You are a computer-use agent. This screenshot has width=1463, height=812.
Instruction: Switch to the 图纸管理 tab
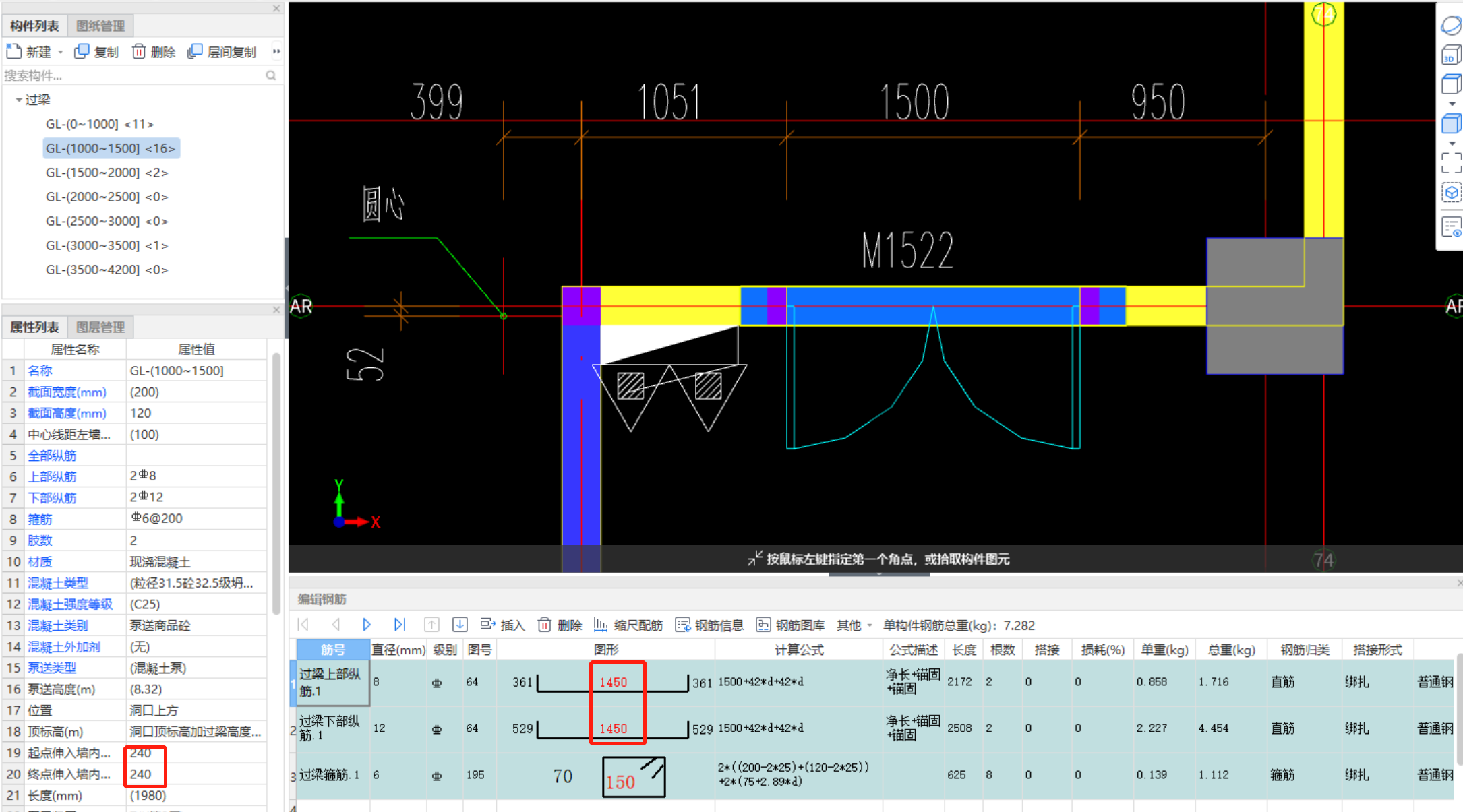(x=100, y=26)
